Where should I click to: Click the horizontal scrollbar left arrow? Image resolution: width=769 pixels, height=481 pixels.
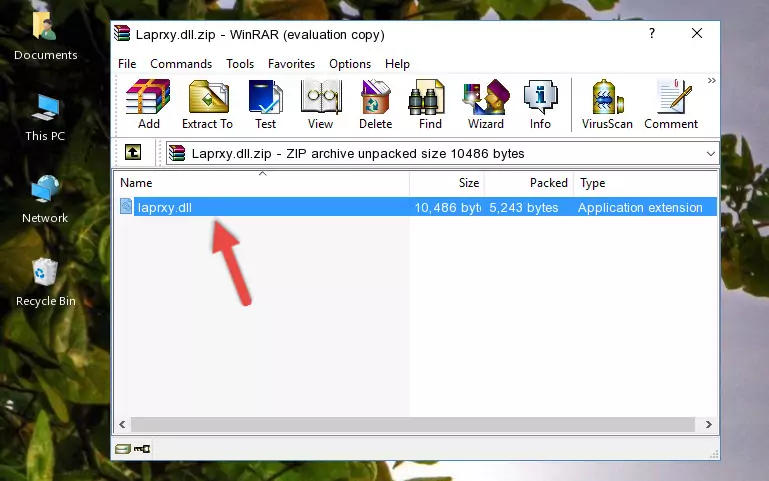(x=123, y=425)
